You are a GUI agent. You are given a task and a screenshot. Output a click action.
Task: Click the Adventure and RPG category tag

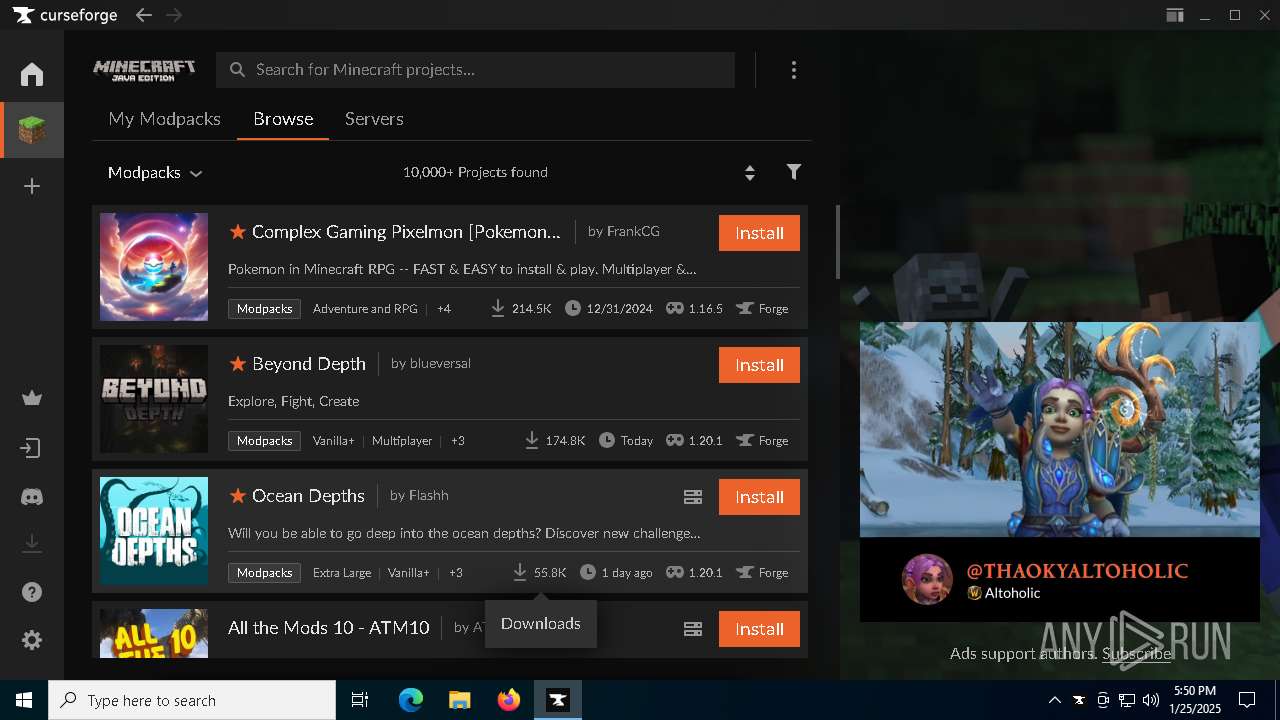365,309
